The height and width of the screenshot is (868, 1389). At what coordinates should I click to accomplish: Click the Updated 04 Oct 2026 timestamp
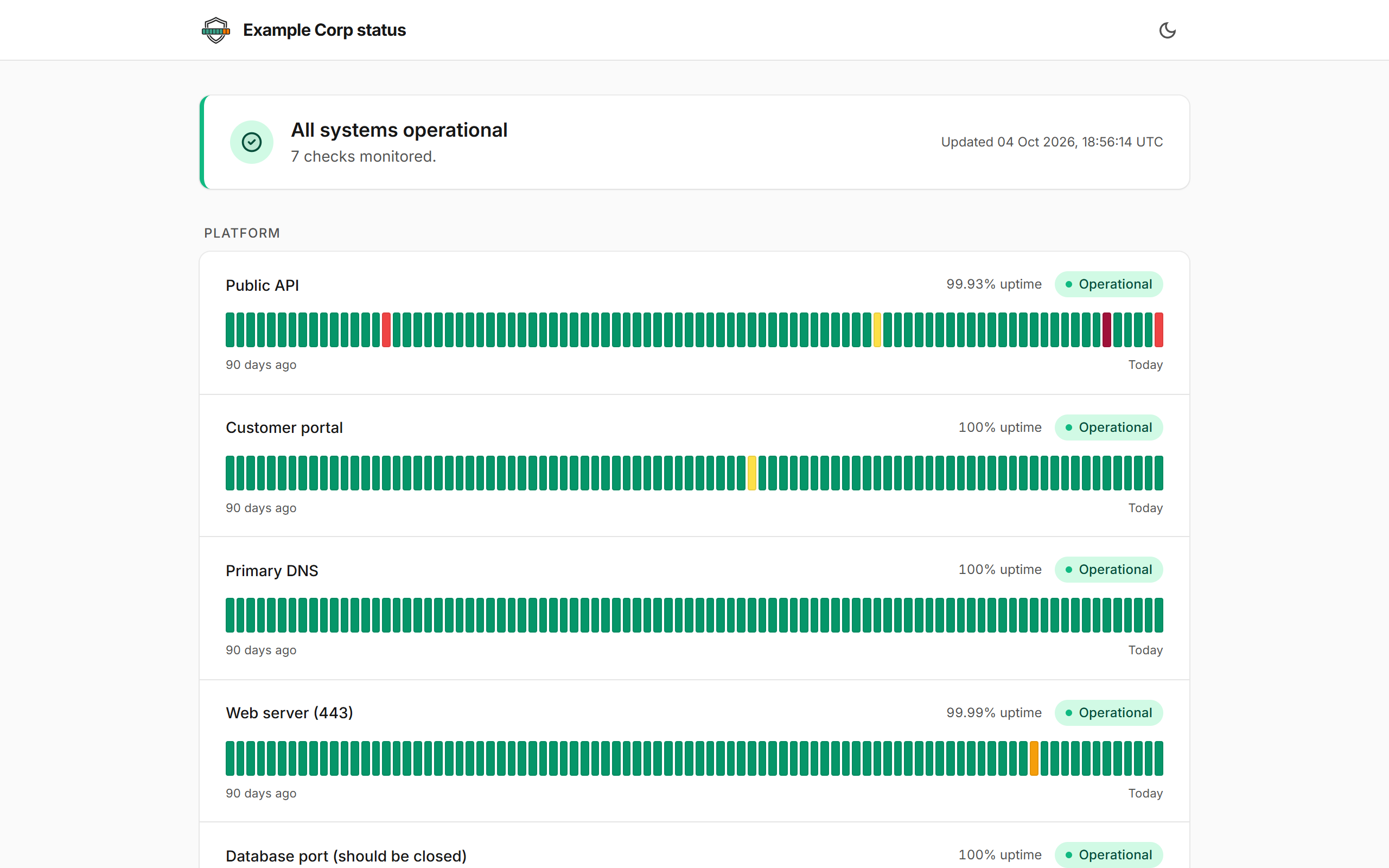click(x=1052, y=142)
